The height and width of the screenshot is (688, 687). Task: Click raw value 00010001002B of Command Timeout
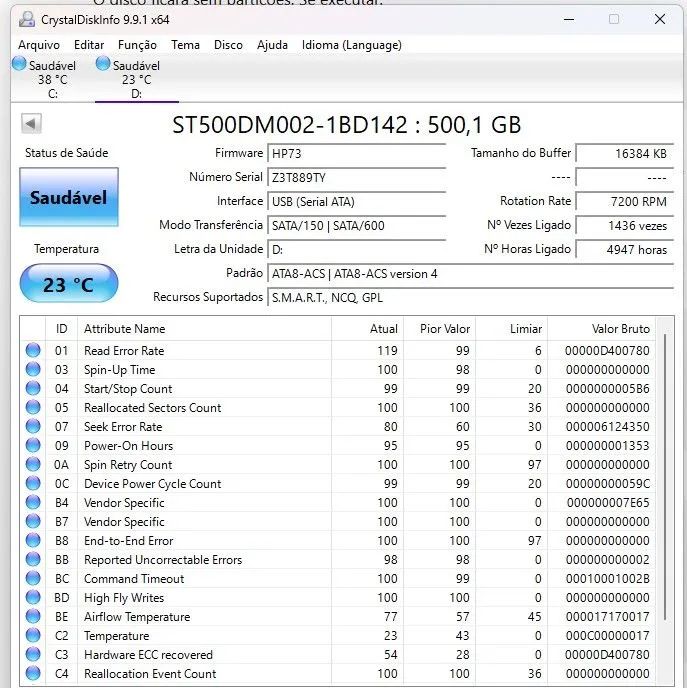(x=607, y=578)
